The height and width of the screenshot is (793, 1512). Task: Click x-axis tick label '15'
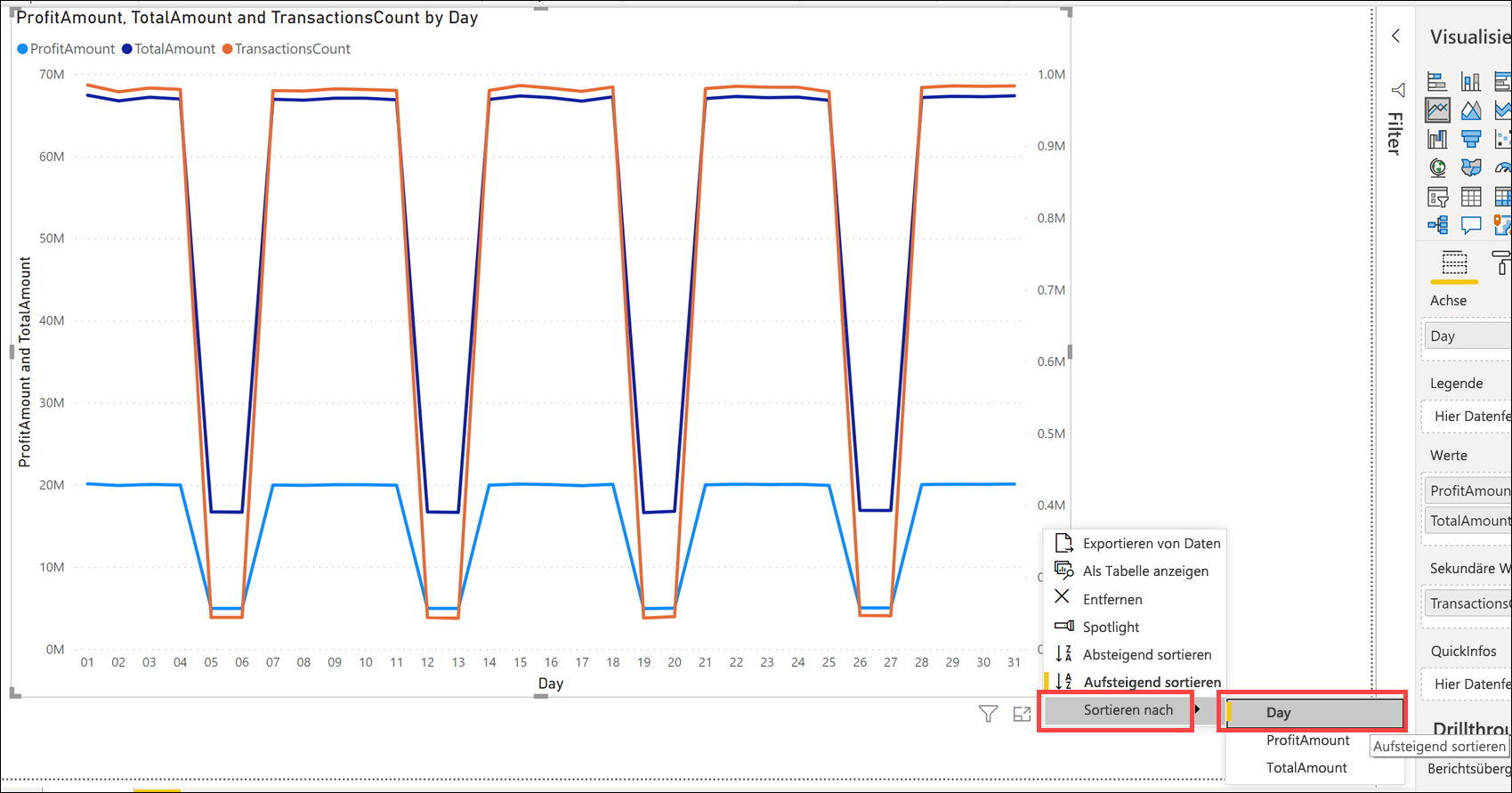[521, 662]
